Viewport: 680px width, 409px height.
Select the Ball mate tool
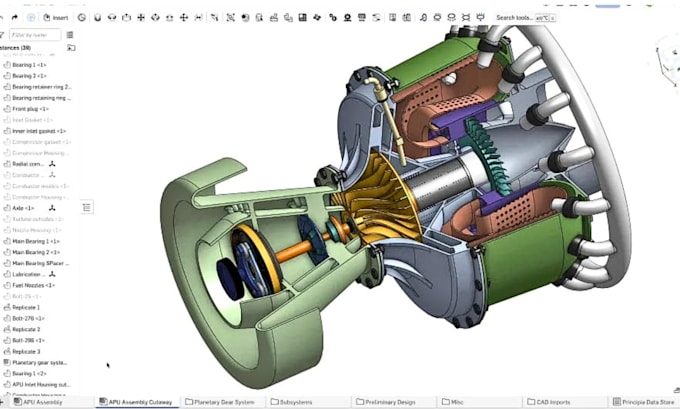pos(183,17)
